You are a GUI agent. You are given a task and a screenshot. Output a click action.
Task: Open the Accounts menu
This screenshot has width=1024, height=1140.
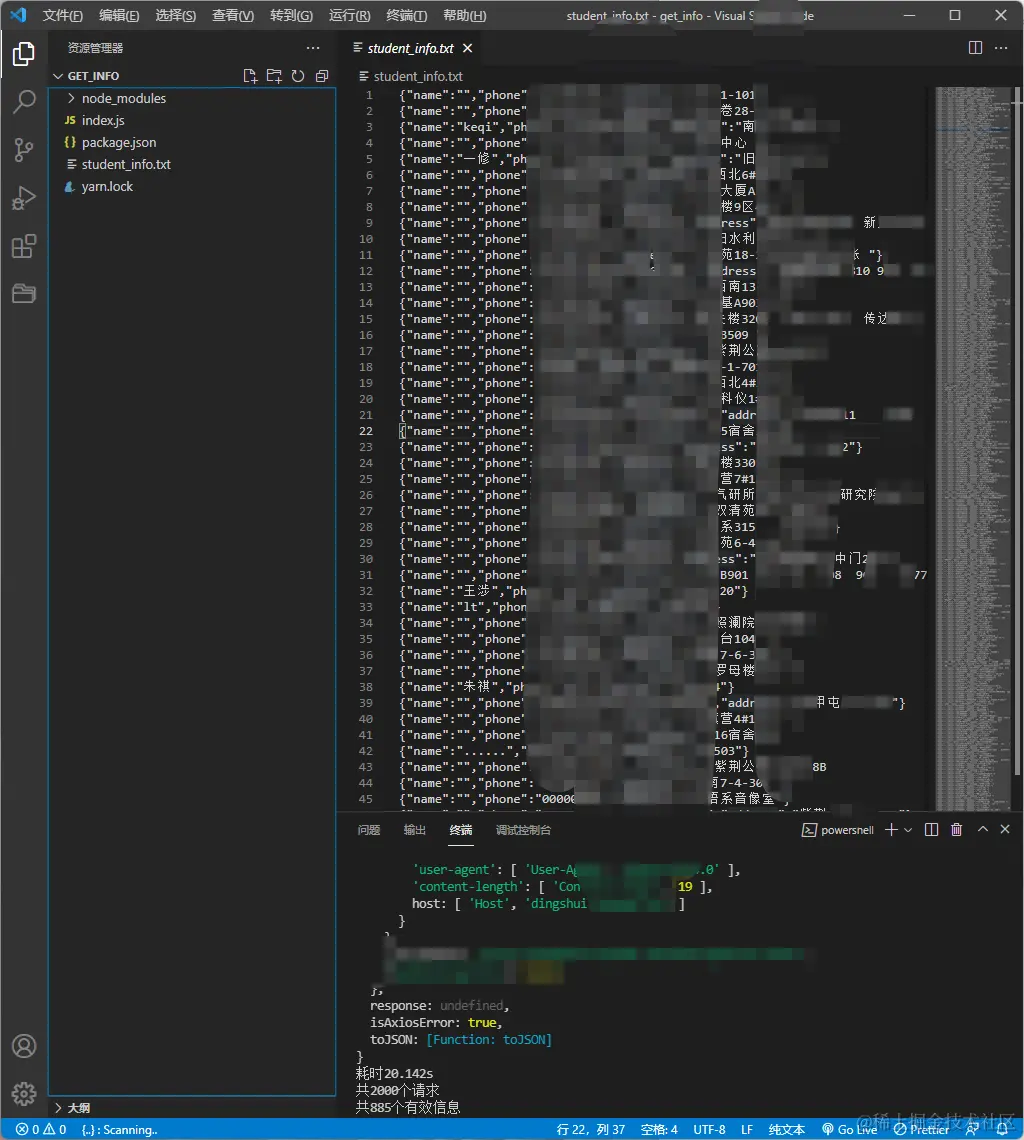click(23, 1045)
